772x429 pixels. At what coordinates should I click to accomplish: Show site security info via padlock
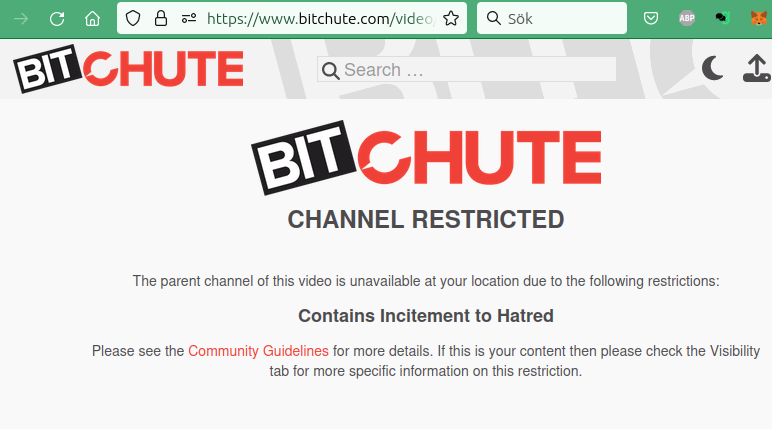pyautogui.click(x=161, y=19)
